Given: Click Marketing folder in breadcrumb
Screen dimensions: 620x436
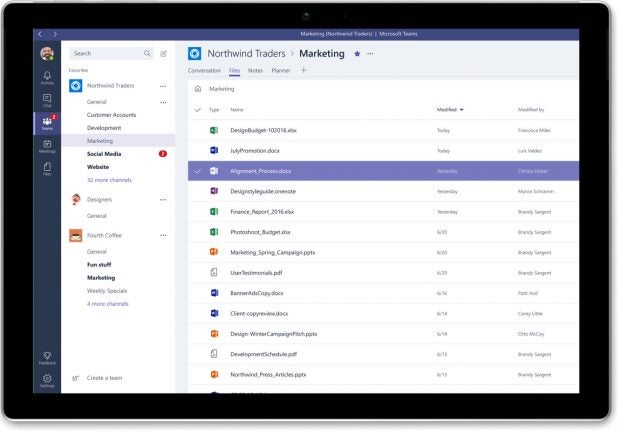Looking at the screenshot, I should (222, 89).
